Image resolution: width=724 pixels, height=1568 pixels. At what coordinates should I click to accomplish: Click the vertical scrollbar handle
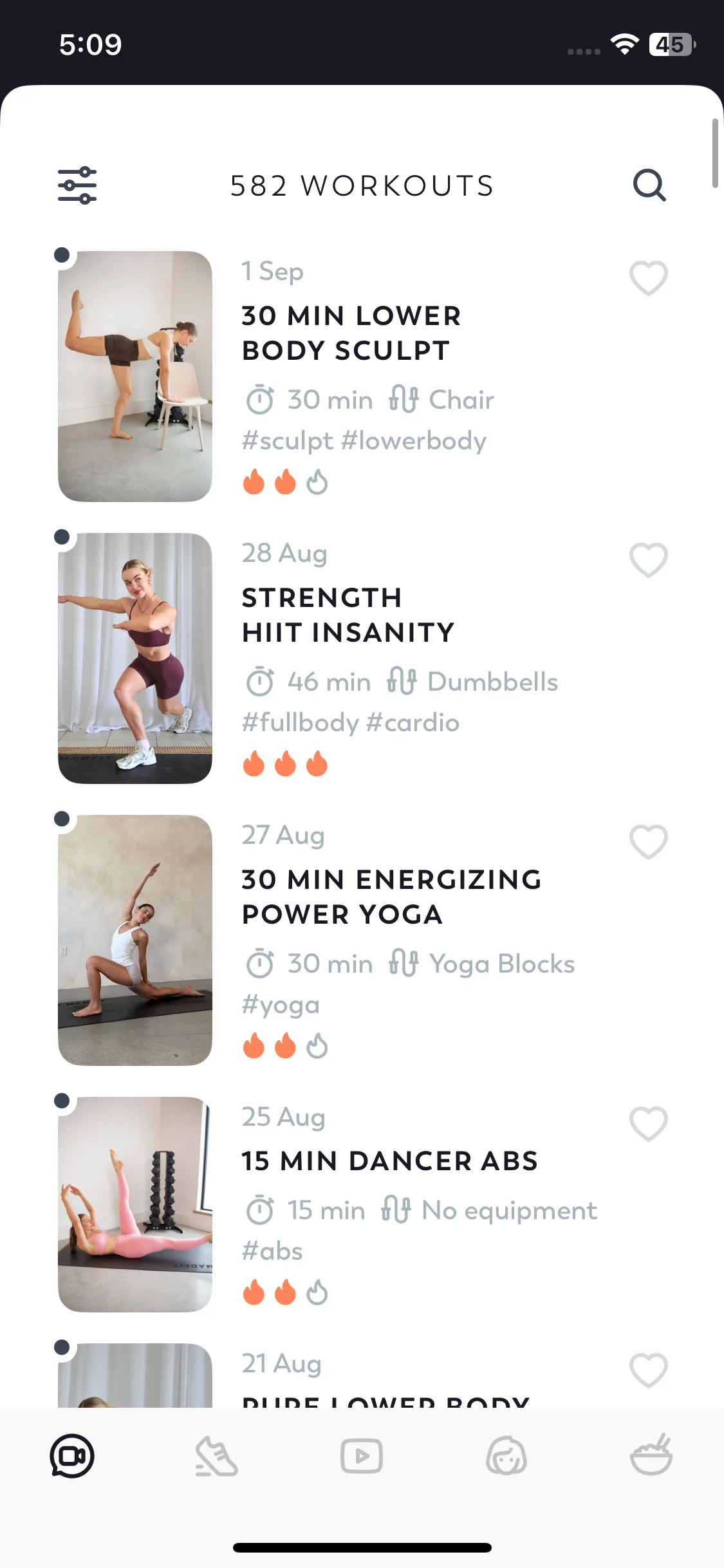(x=714, y=153)
